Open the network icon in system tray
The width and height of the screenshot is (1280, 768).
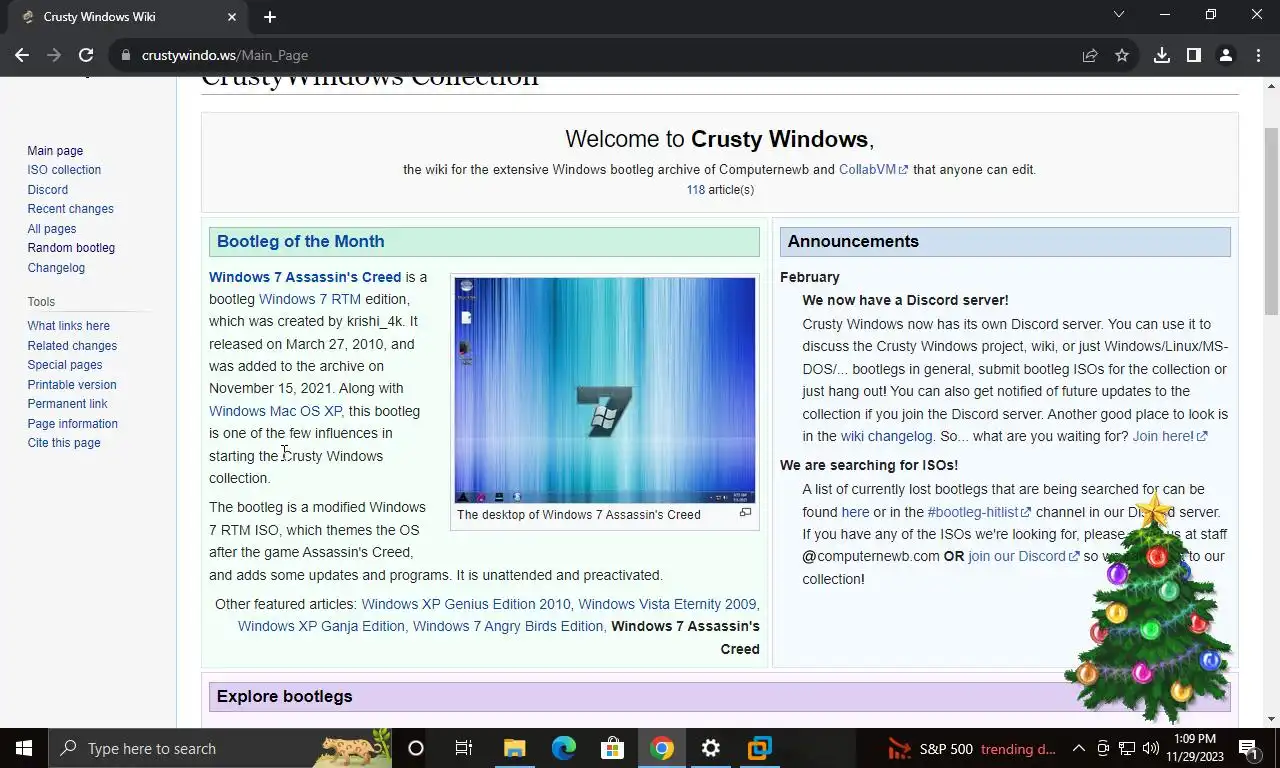pyautogui.click(x=1127, y=748)
